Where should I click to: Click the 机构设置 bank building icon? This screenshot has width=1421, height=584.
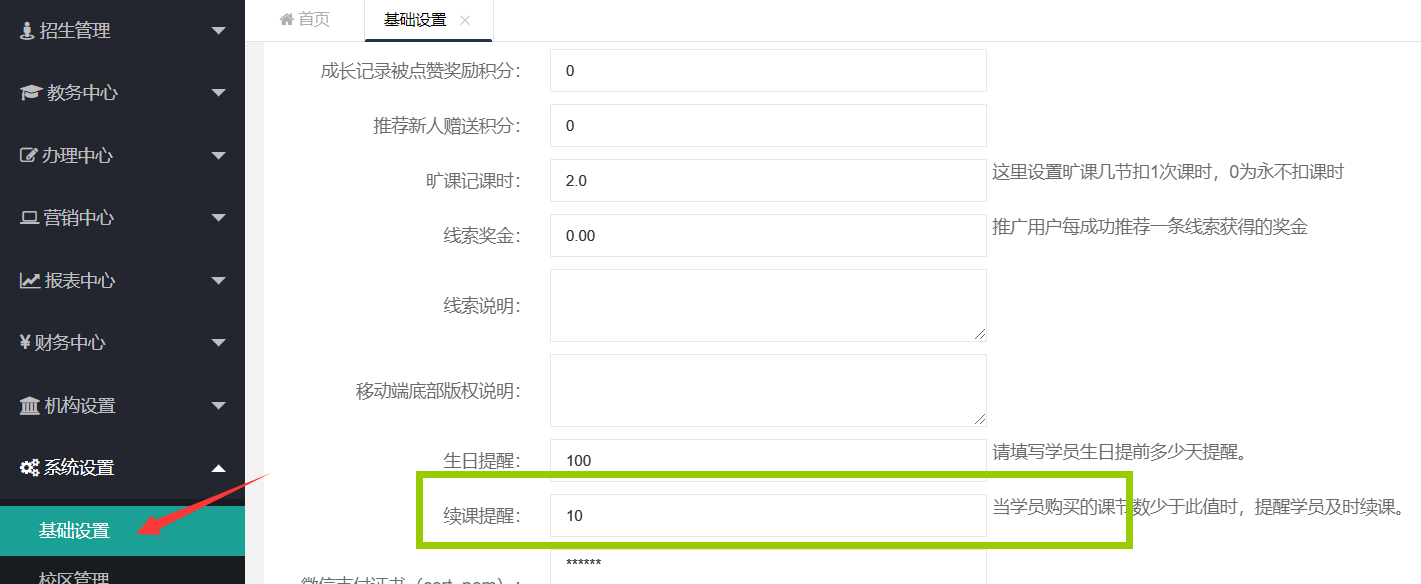(30, 406)
